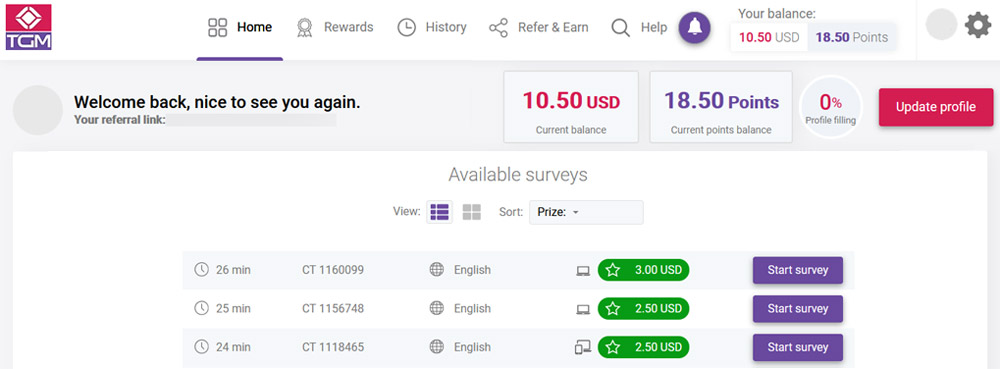
Task: Click the header profile avatar
Action: point(941,24)
